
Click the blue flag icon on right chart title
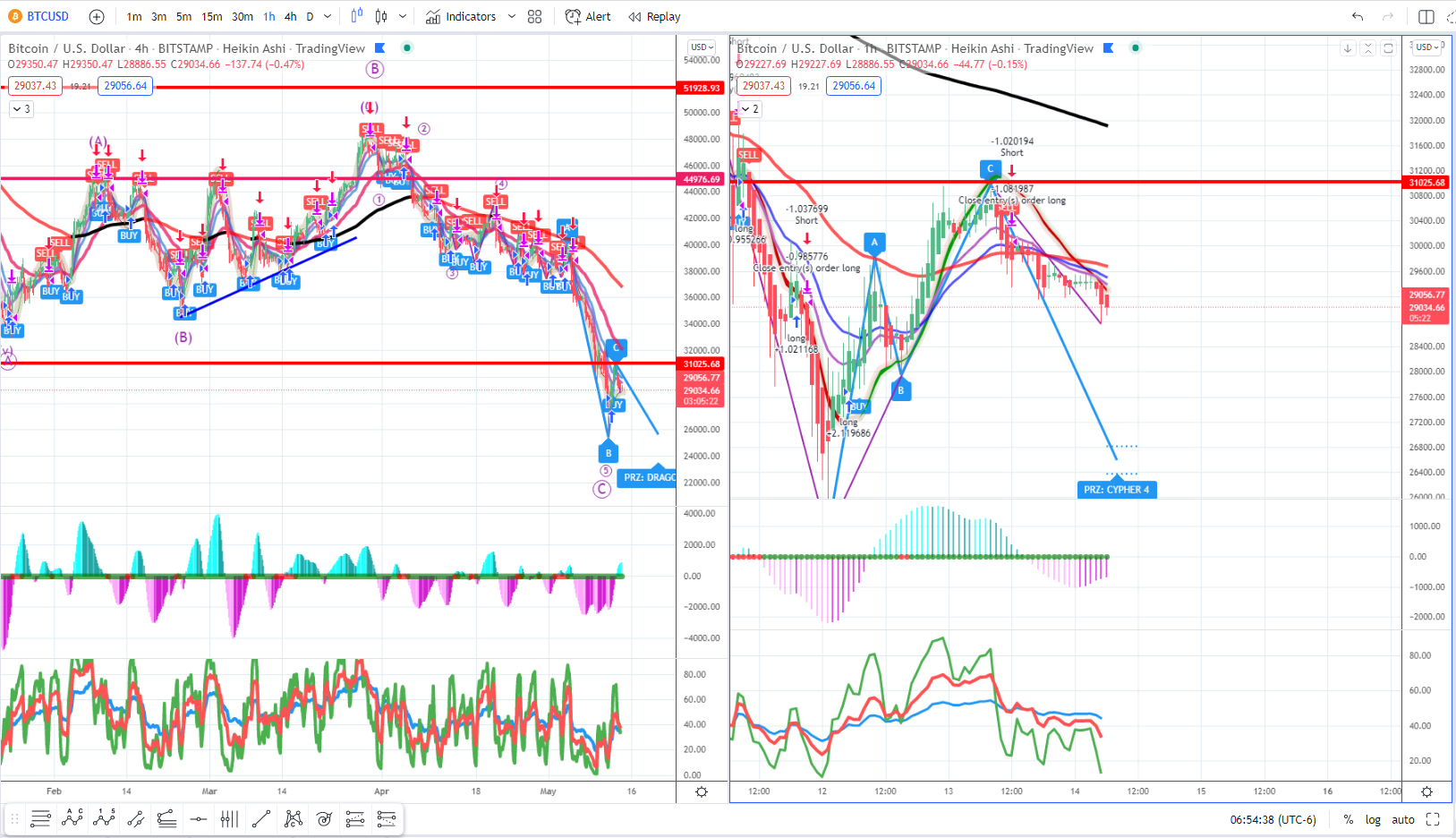coord(1109,48)
